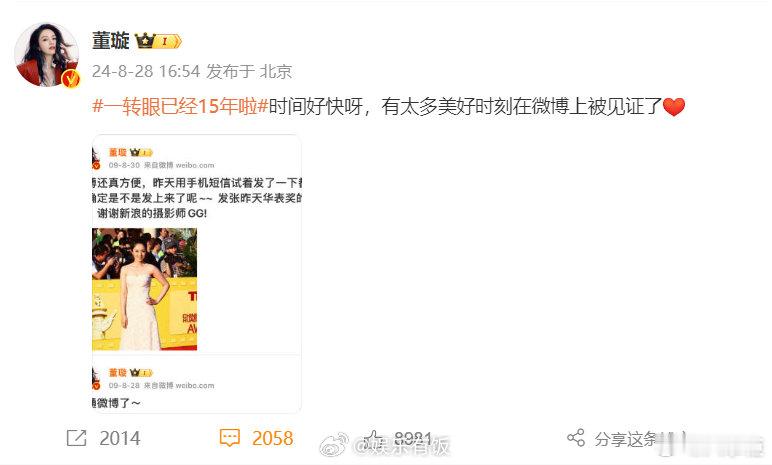Click the red heart emoji in post
772x465 pixels.
674,106
